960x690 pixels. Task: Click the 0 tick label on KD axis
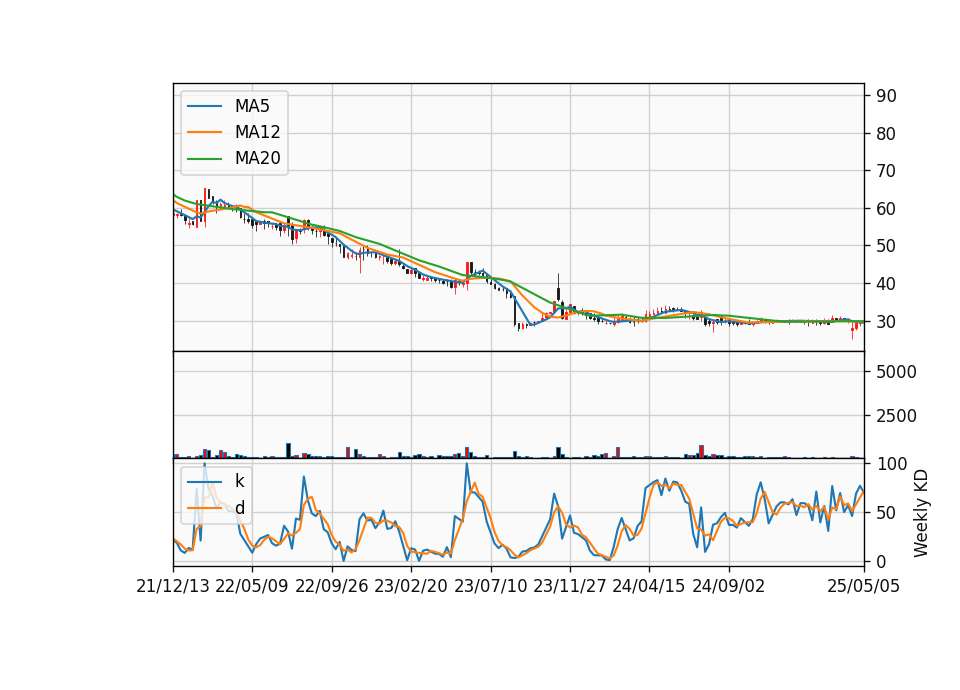(881, 561)
